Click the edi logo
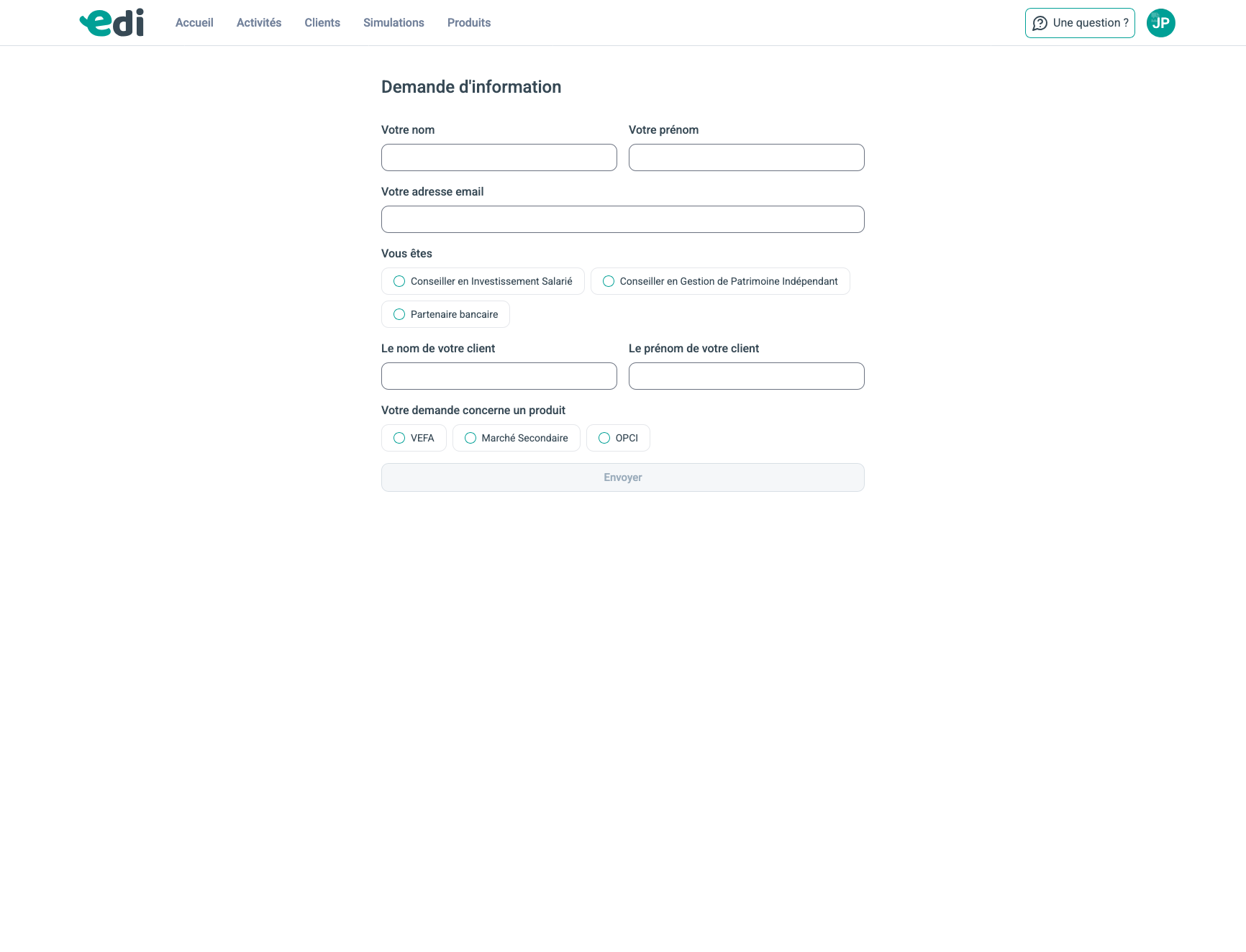Viewport: 1246px width, 952px height. pos(112,23)
